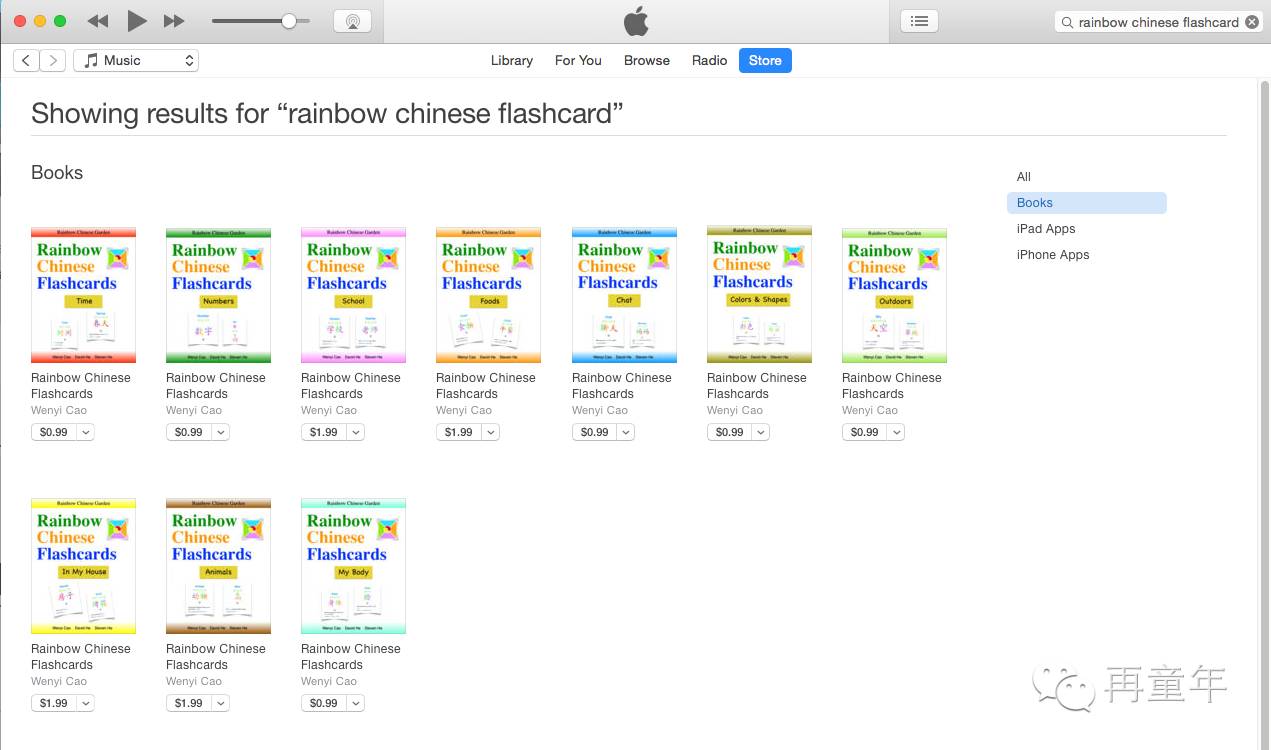This screenshot has width=1271, height=750.
Task: Expand price arrow for the Numbers book
Action: pyautogui.click(x=221, y=432)
